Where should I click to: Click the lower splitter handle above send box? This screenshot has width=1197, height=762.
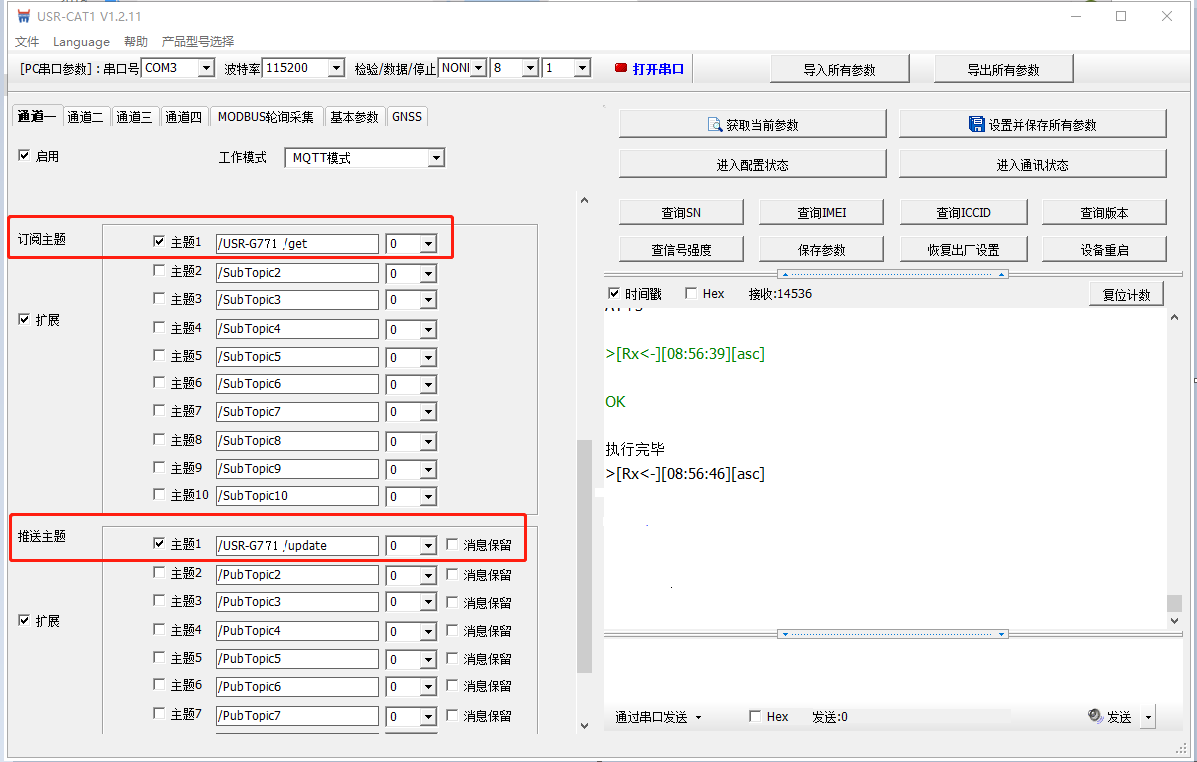tap(892, 634)
